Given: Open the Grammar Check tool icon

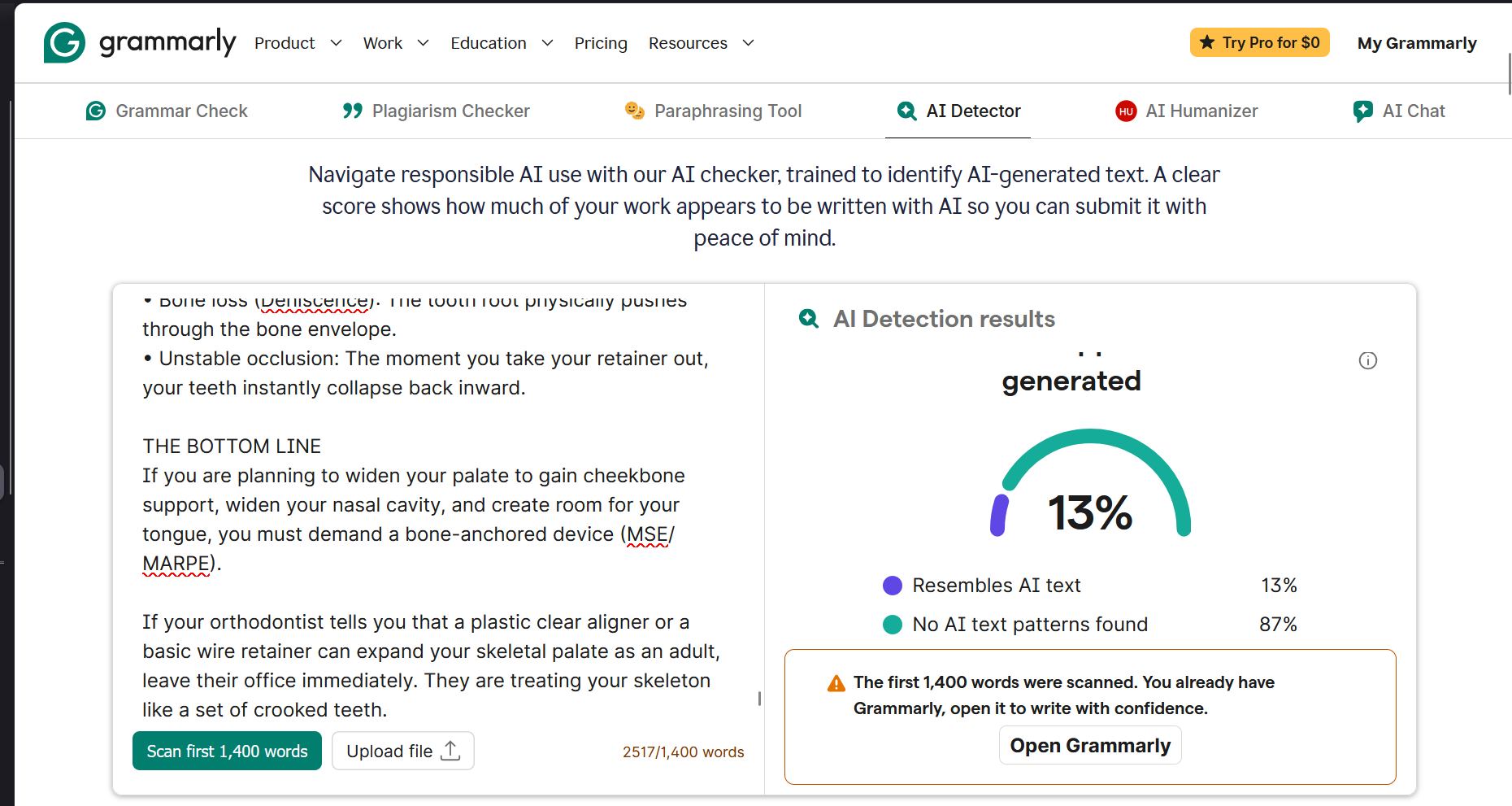Looking at the screenshot, I should point(96,111).
